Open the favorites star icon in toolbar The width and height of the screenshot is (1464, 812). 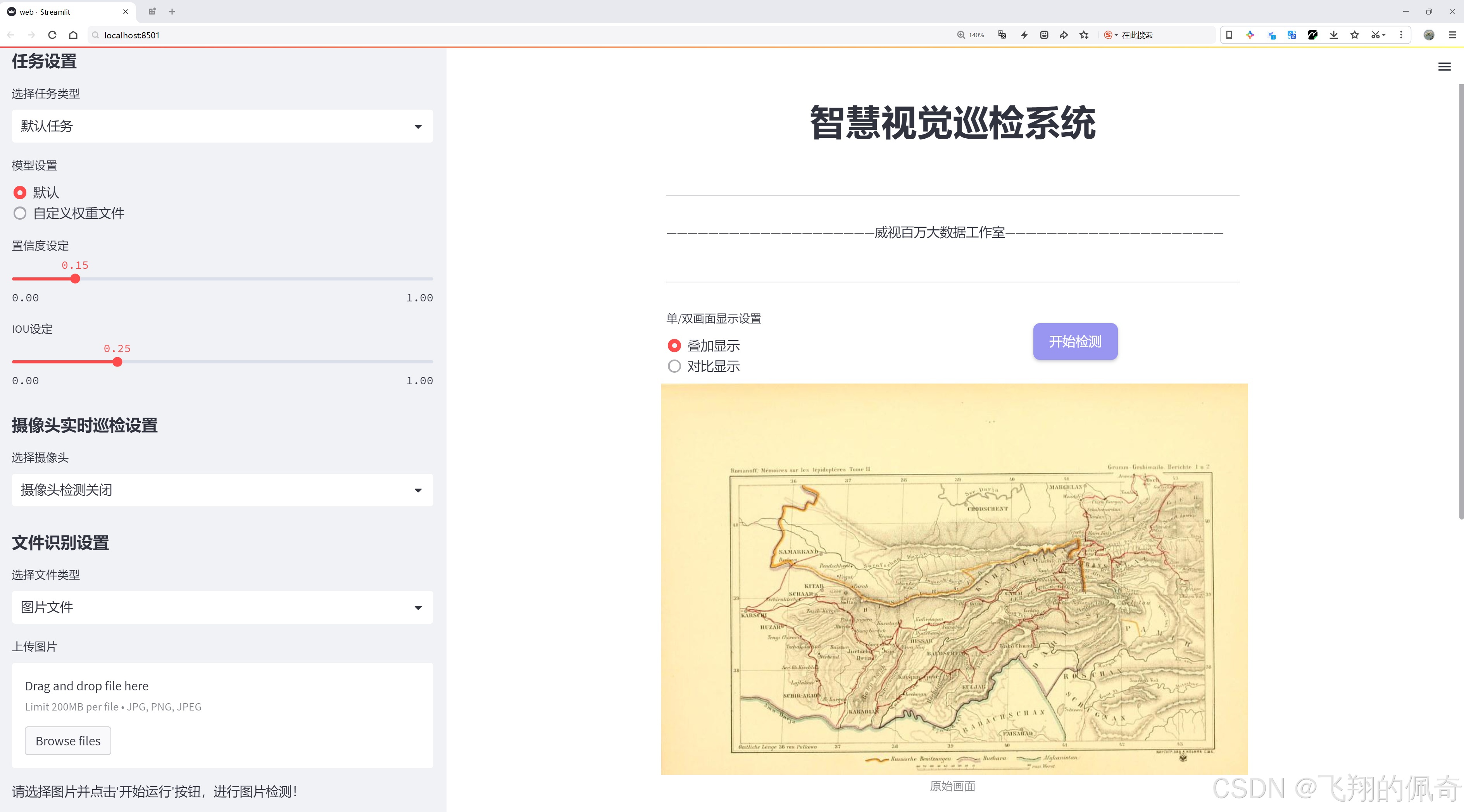coord(1355,34)
